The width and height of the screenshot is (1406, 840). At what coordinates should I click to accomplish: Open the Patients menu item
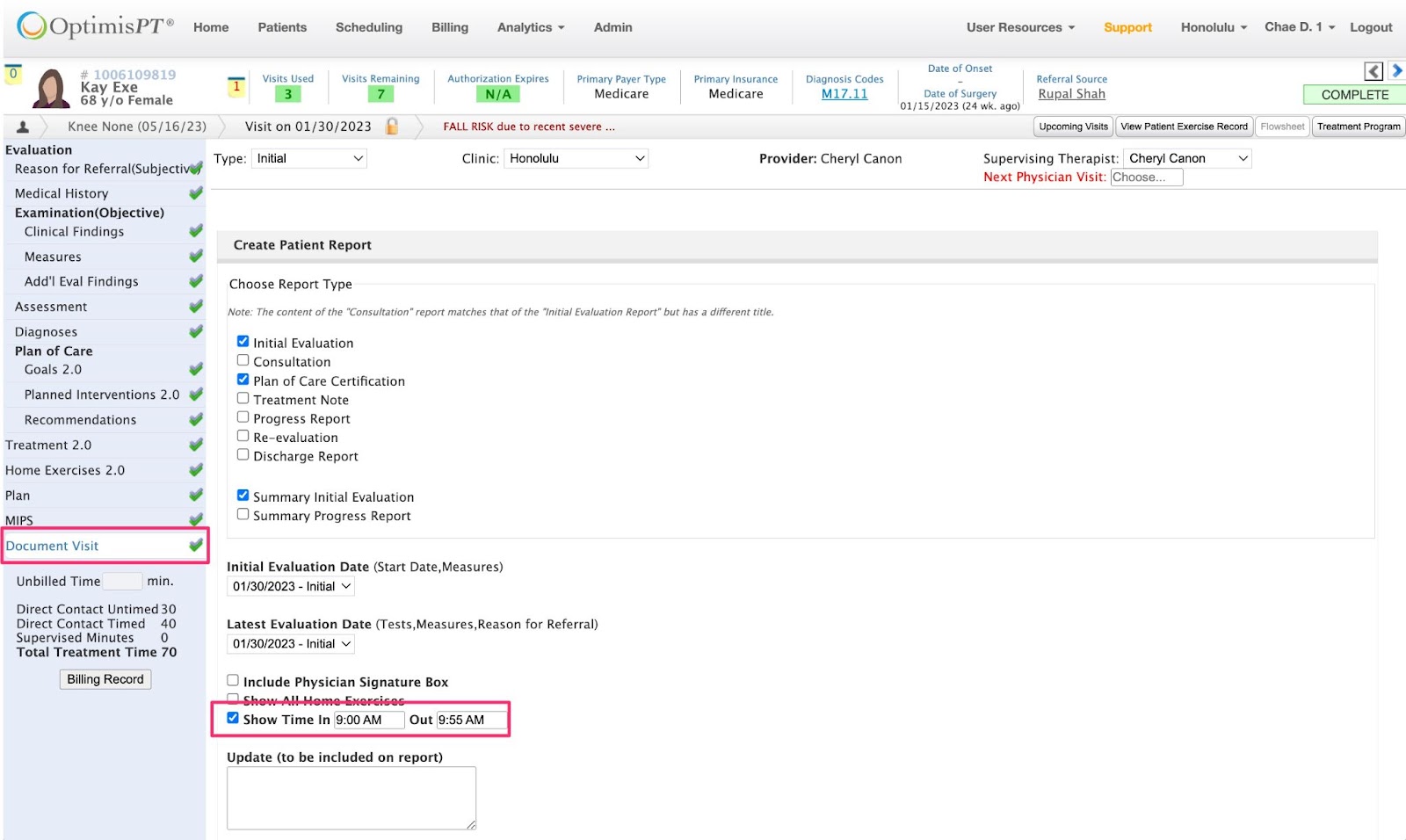[282, 27]
